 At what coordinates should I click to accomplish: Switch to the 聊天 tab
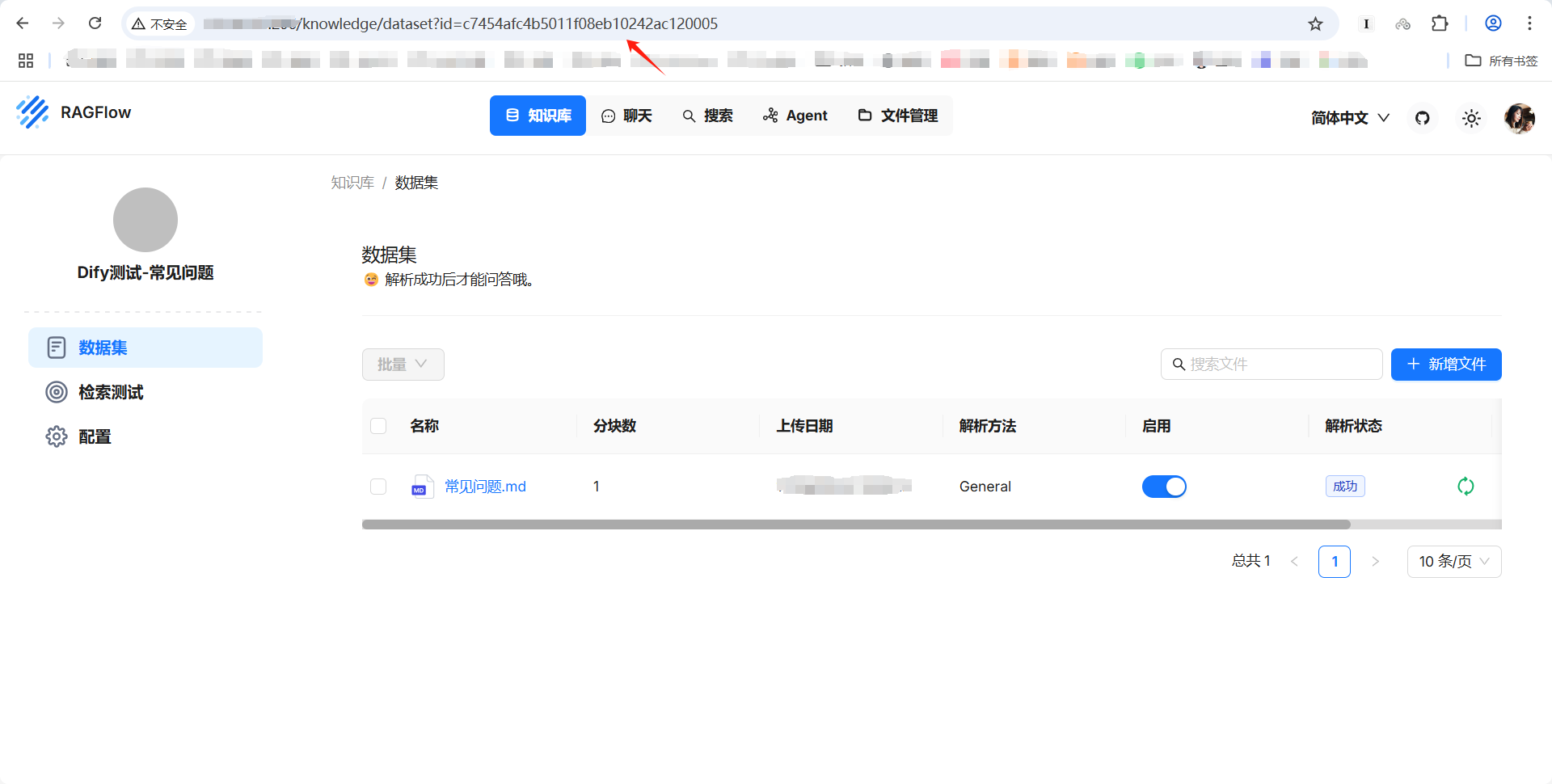pyautogui.click(x=626, y=116)
